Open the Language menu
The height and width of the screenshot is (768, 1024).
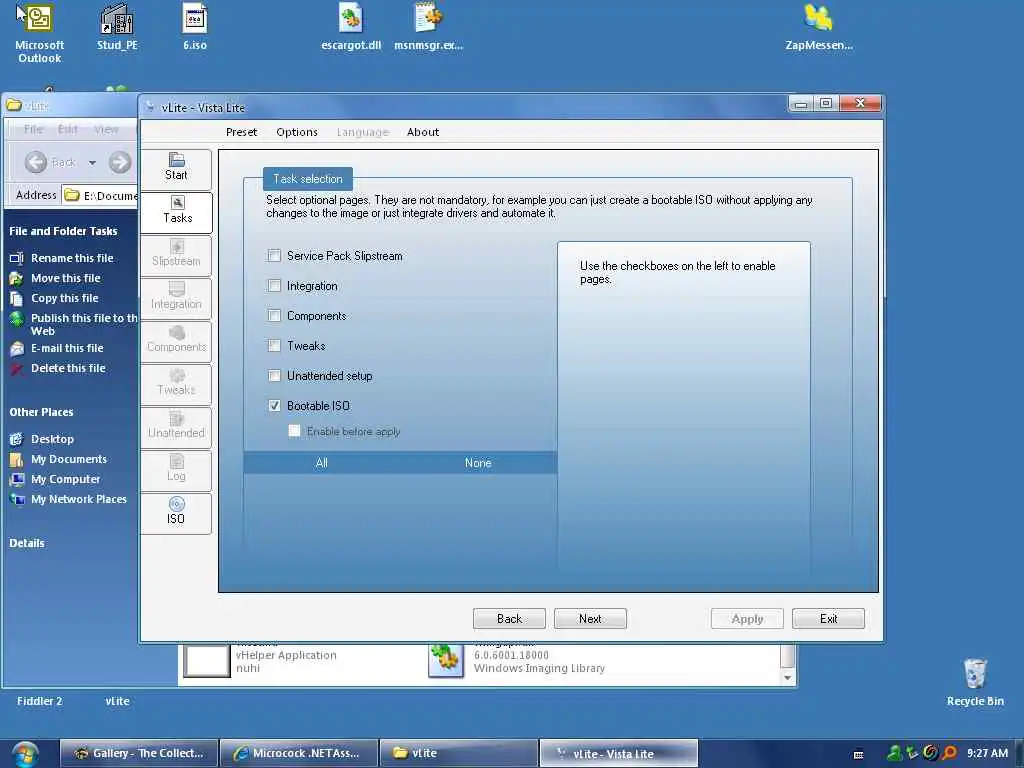[362, 132]
